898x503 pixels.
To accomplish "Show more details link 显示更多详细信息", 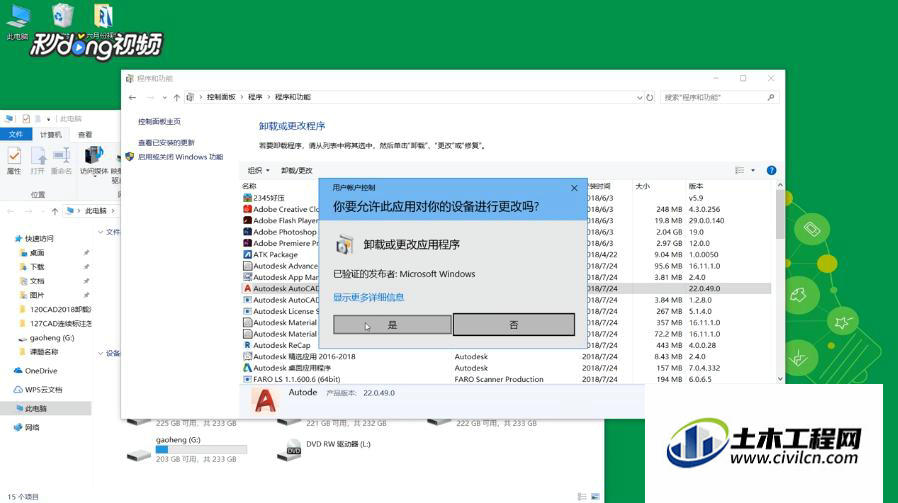I will click(x=369, y=297).
